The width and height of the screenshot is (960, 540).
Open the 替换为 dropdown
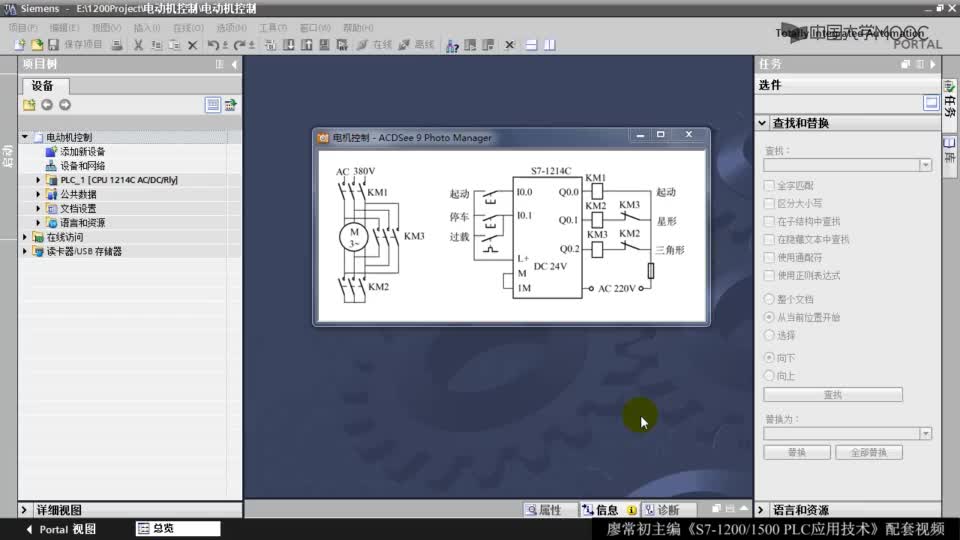[925, 433]
